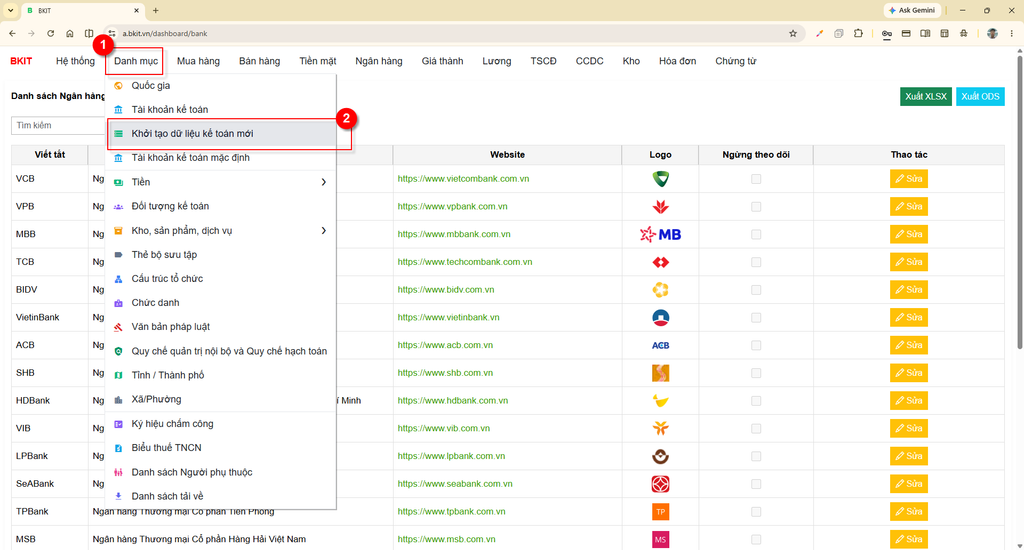Click the Tìm kiếm search field

(x=57, y=125)
